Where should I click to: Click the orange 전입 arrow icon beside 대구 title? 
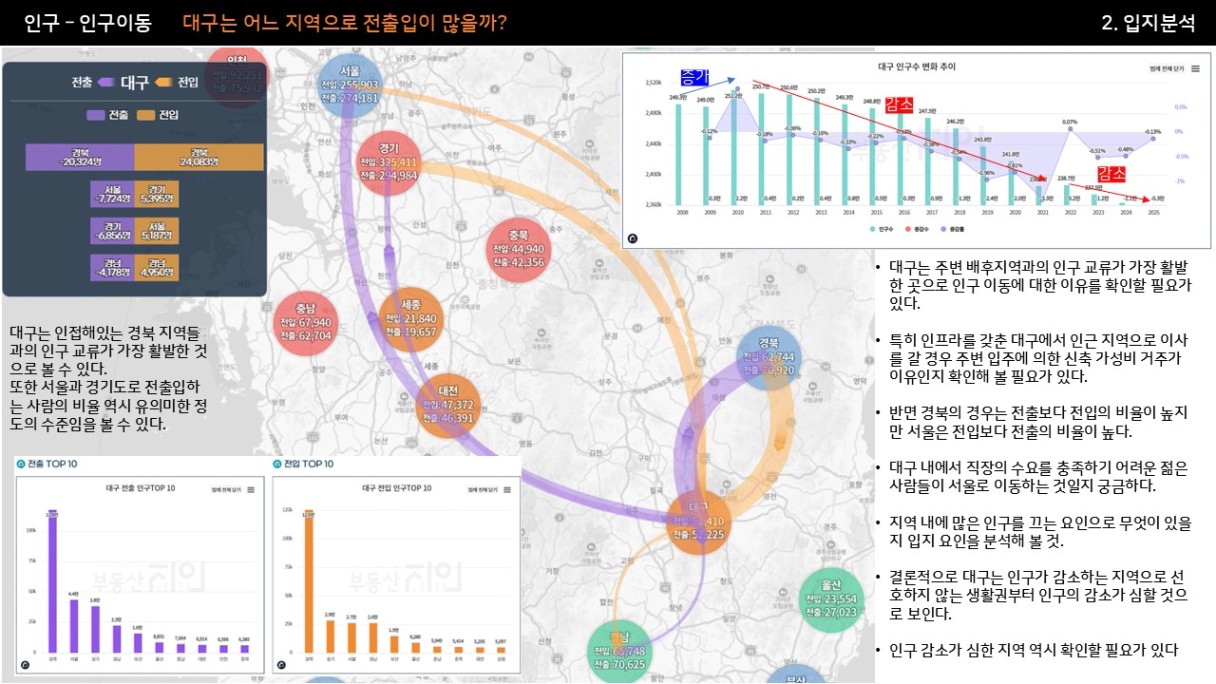coord(165,83)
